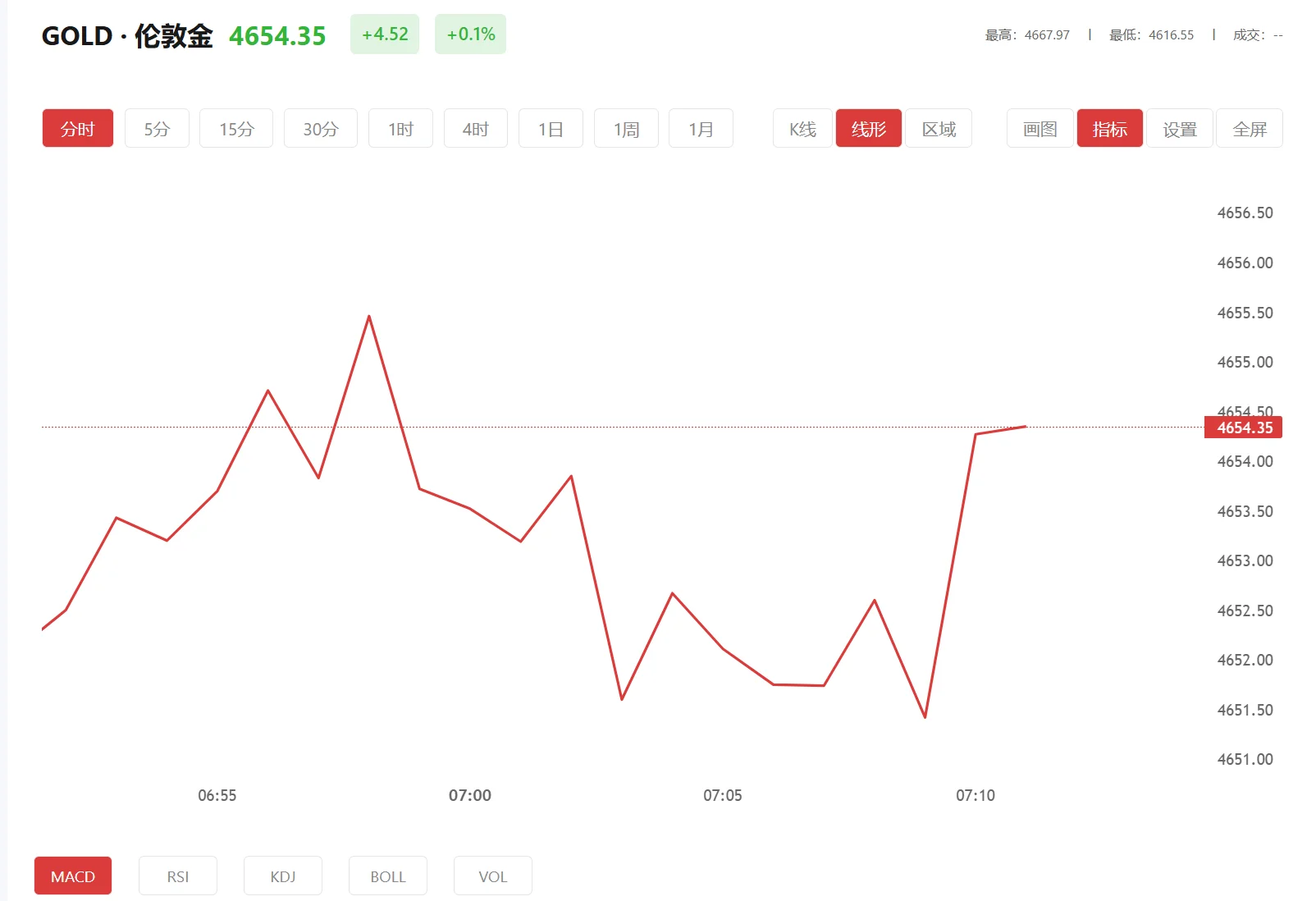
Task: Display the RSI indicator
Action: pos(177,876)
